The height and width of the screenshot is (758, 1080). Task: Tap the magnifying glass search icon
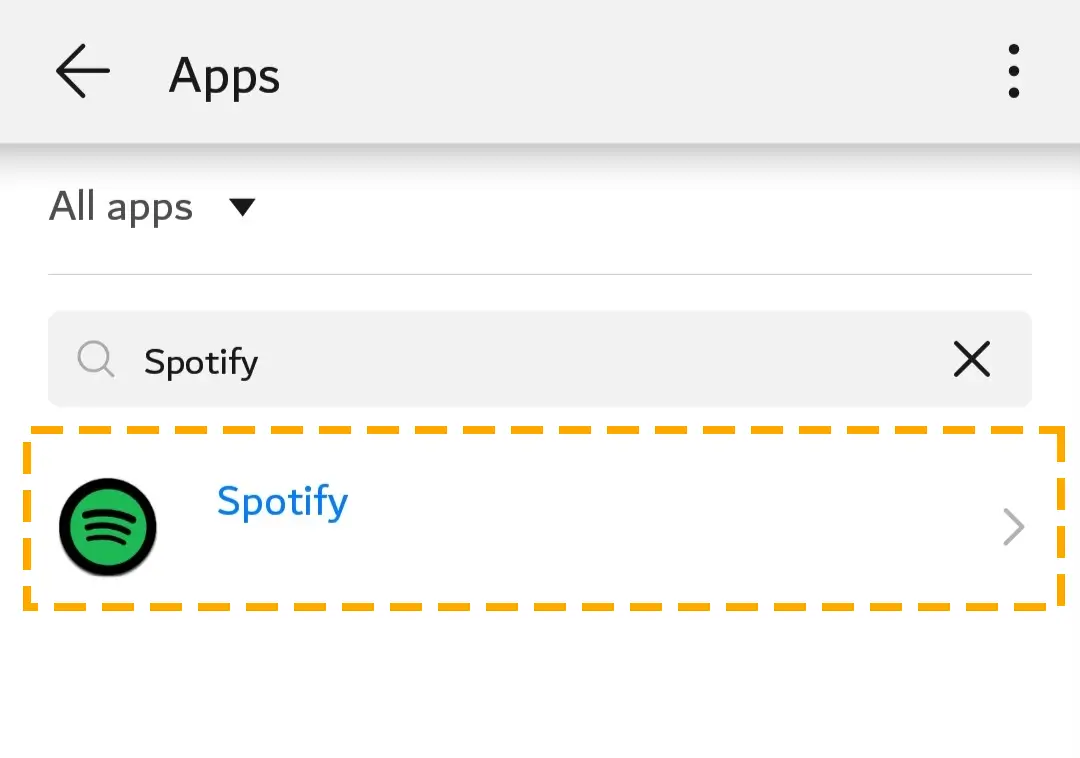coord(96,359)
